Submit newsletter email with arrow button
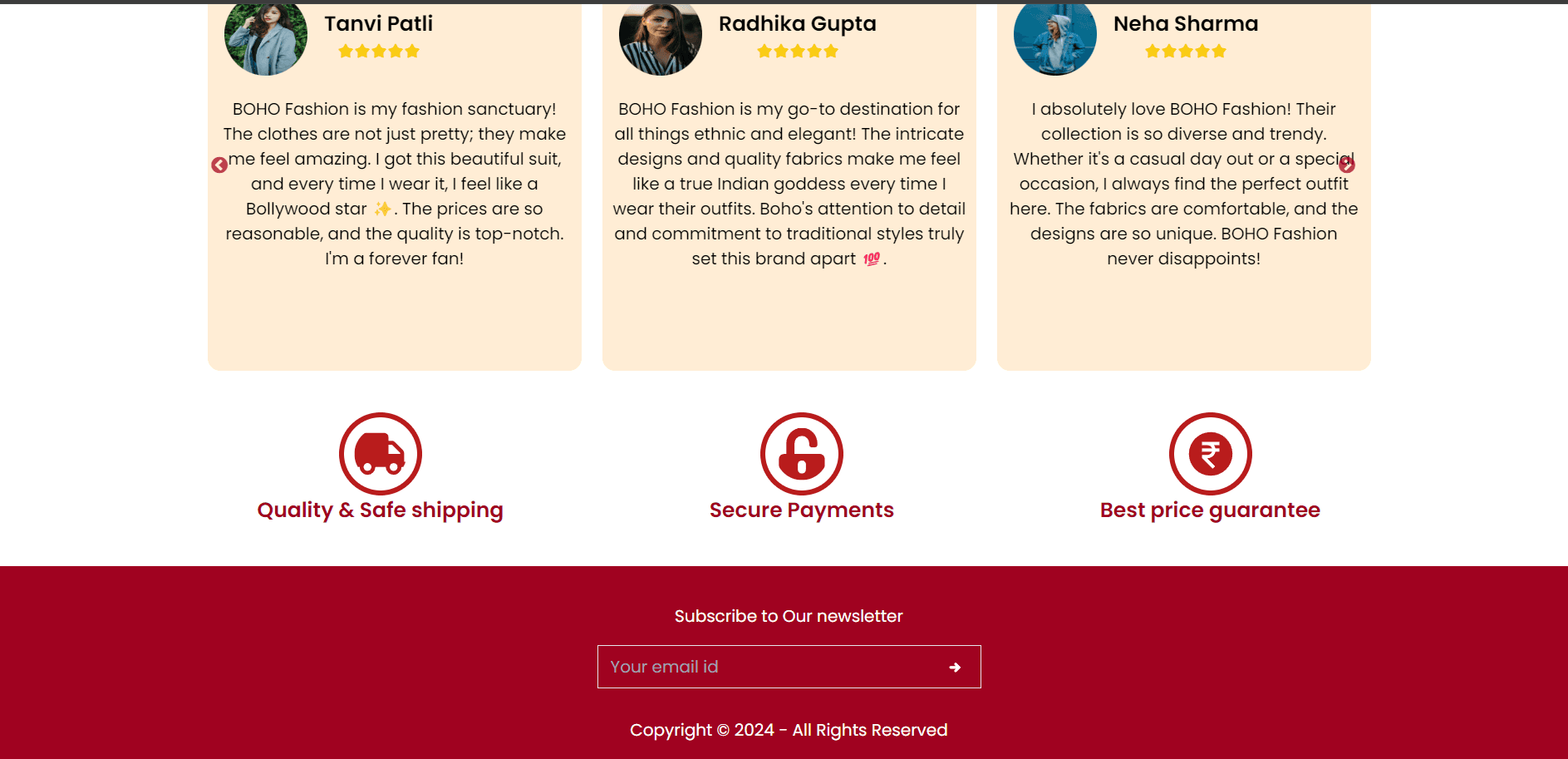The image size is (1568, 759). [955, 668]
